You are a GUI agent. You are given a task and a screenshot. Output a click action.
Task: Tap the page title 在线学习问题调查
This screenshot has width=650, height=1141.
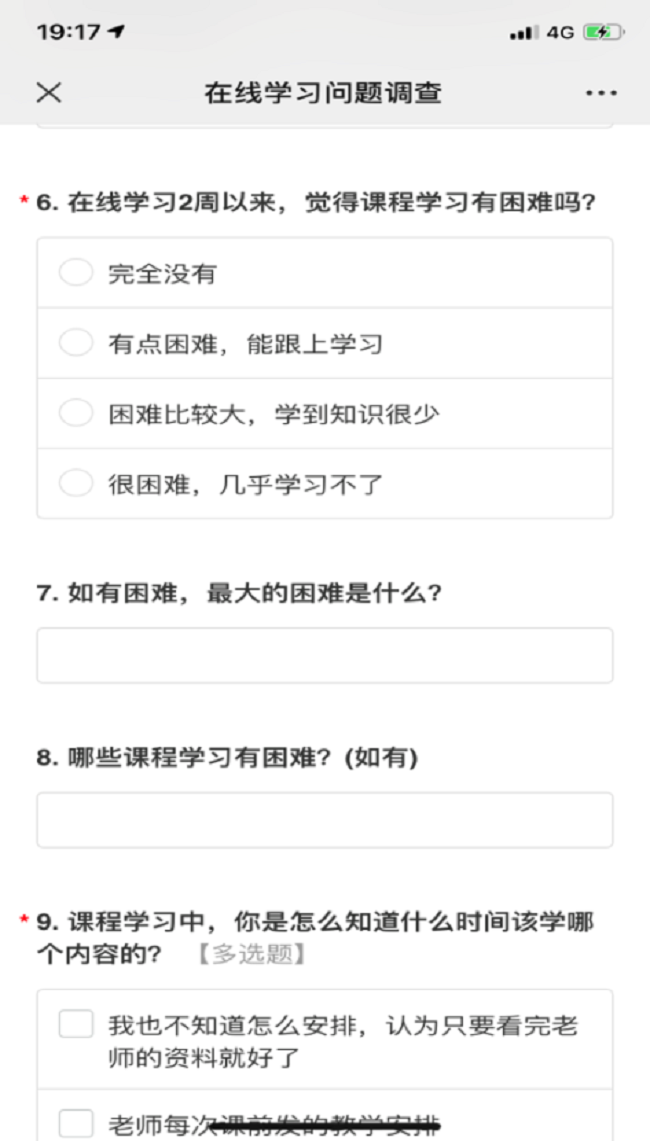pos(323,93)
